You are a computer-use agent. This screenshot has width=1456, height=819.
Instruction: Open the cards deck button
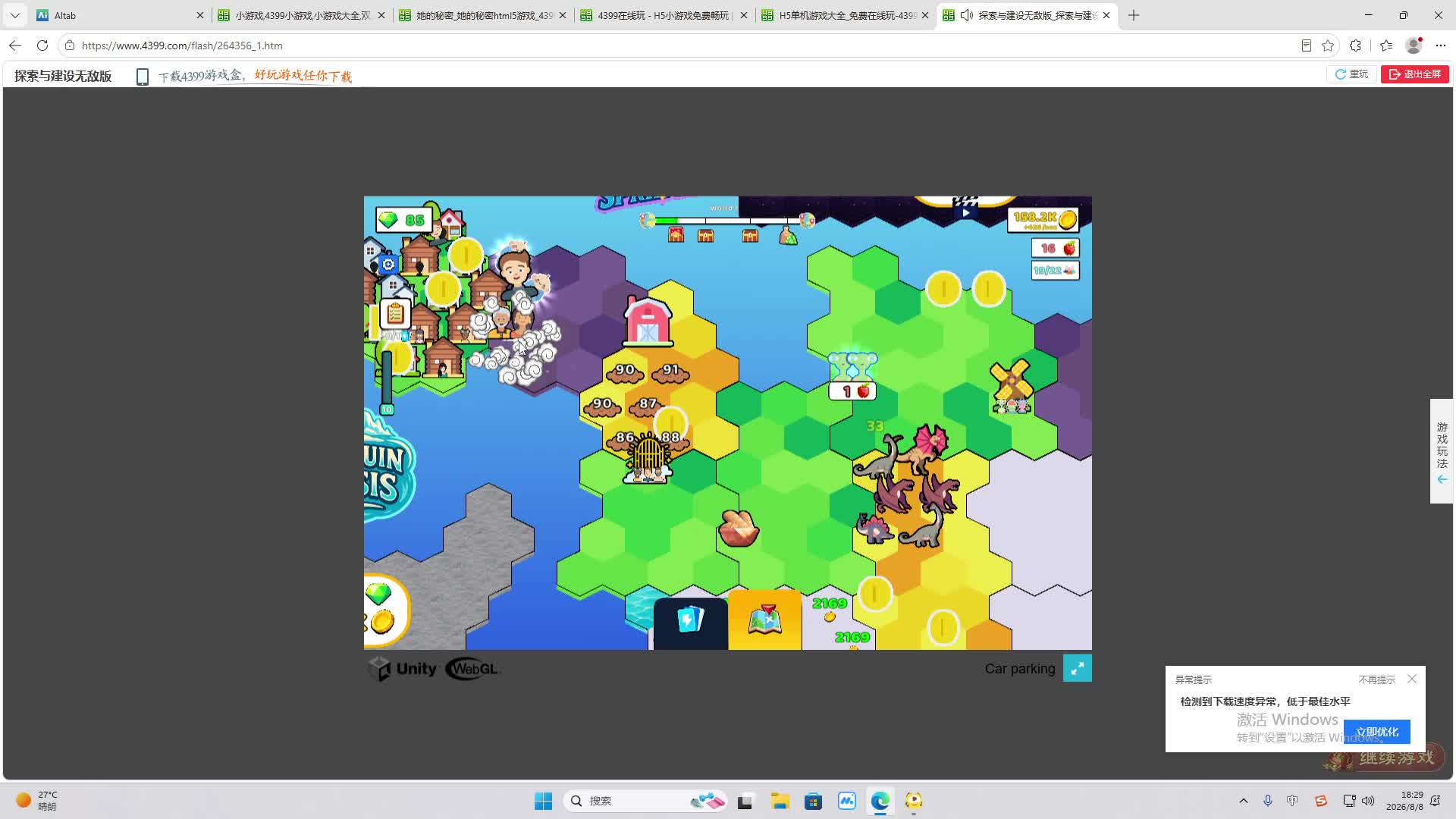pyautogui.click(x=690, y=623)
